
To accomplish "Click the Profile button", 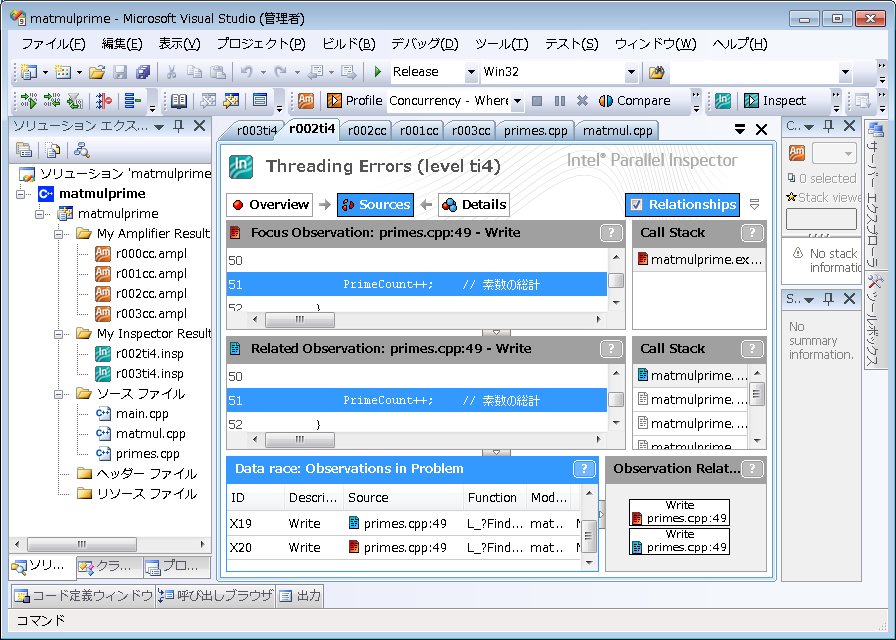I will pyautogui.click(x=354, y=101).
